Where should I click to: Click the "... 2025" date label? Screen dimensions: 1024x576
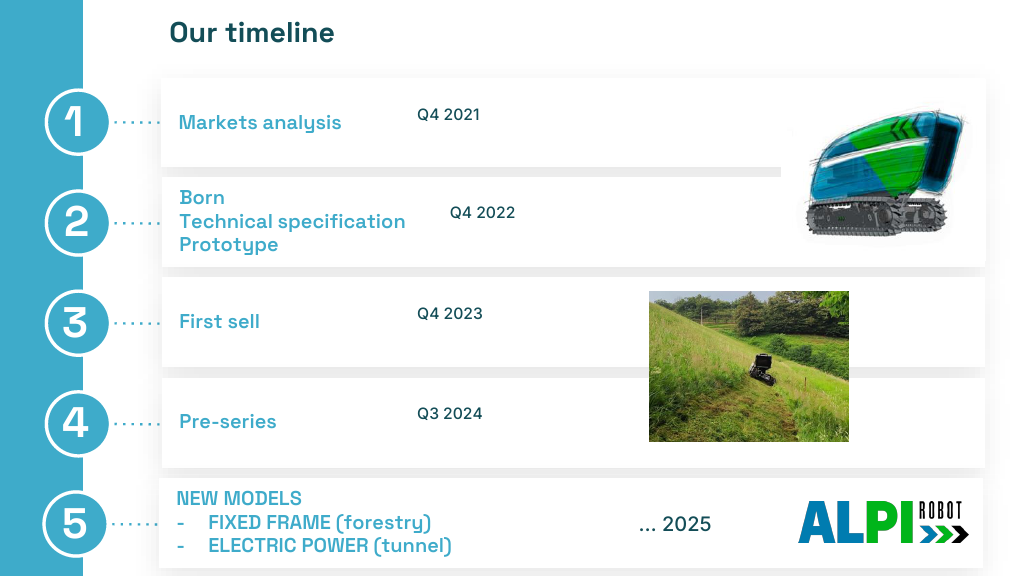[x=675, y=524]
